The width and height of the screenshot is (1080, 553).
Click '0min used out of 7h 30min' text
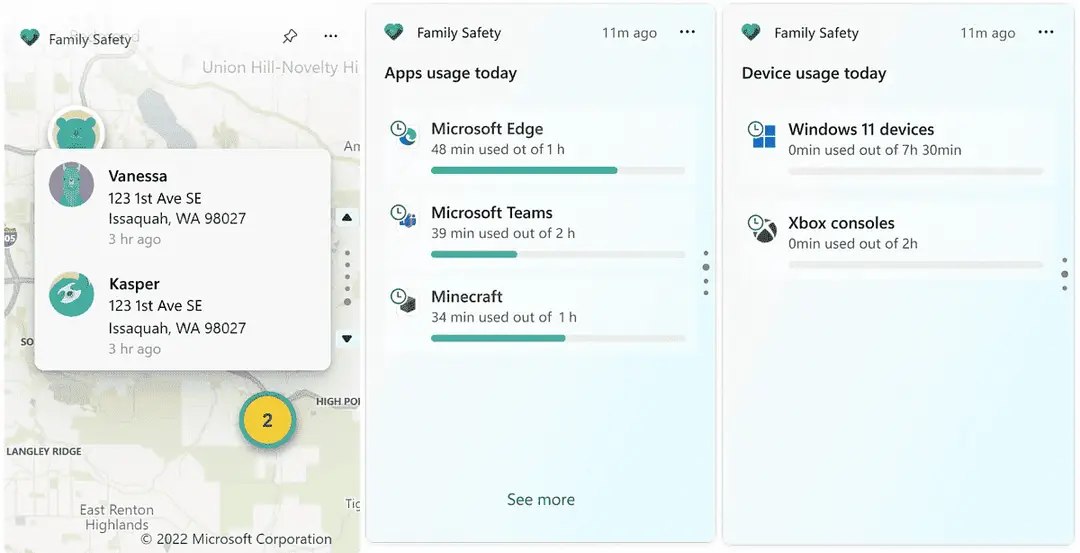[875, 149]
